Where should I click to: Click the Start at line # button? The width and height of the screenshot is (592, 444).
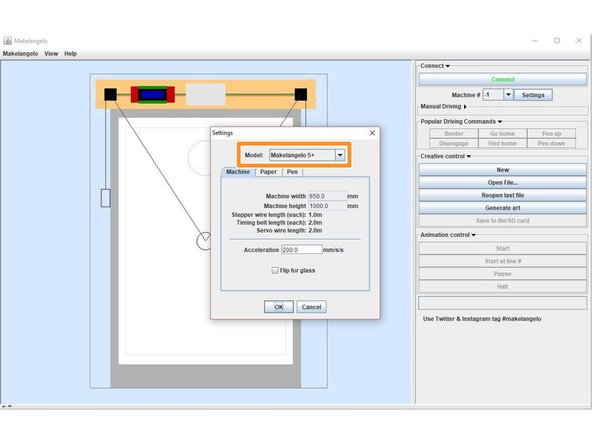pyautogui.click(x=503, y=261)
